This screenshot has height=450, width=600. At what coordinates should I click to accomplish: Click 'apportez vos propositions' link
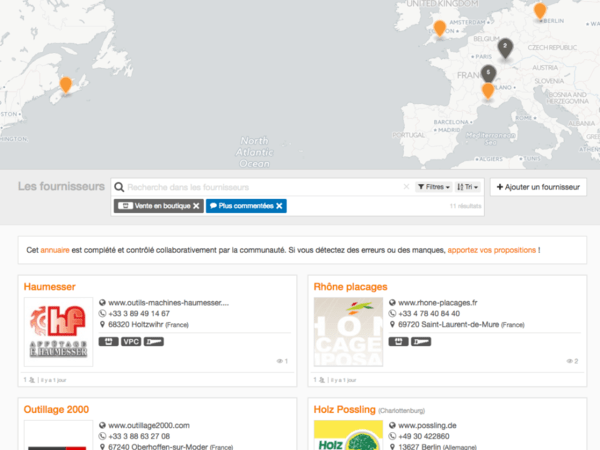point(491,249)
